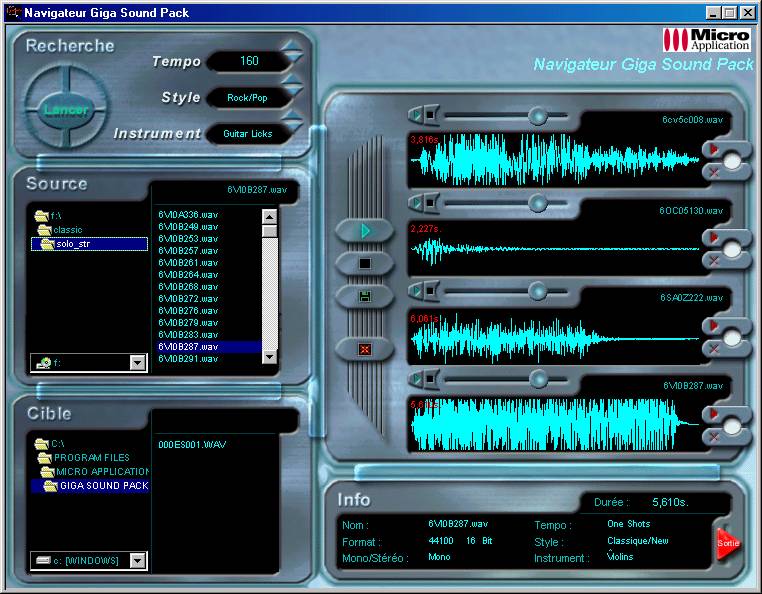Select file 6VI0B261.wav in Source list
This screenshot has width=762, height=594.
pos(188,263)
